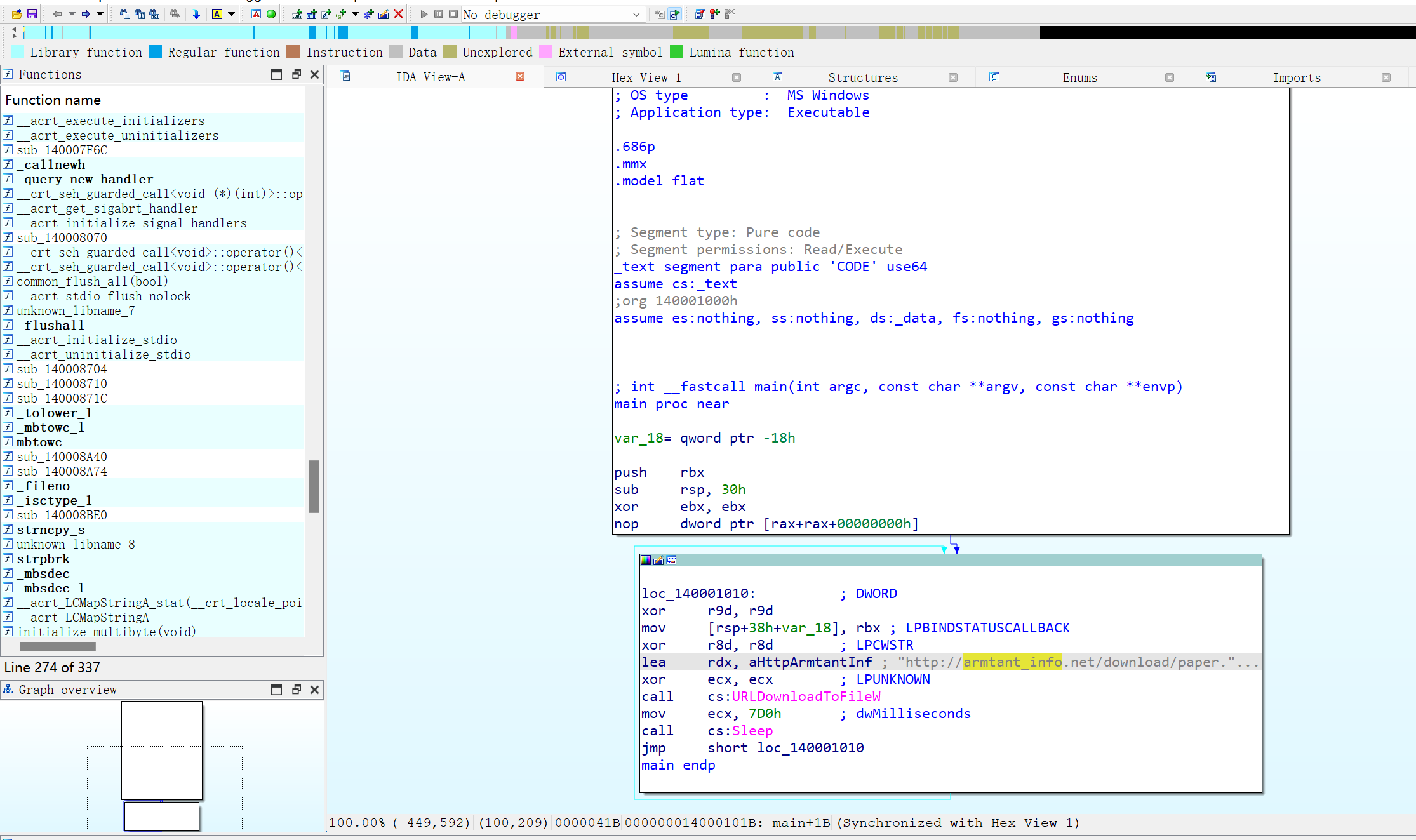Select _tolower_l function entry

pyautogui.click(x=153, y=413)
